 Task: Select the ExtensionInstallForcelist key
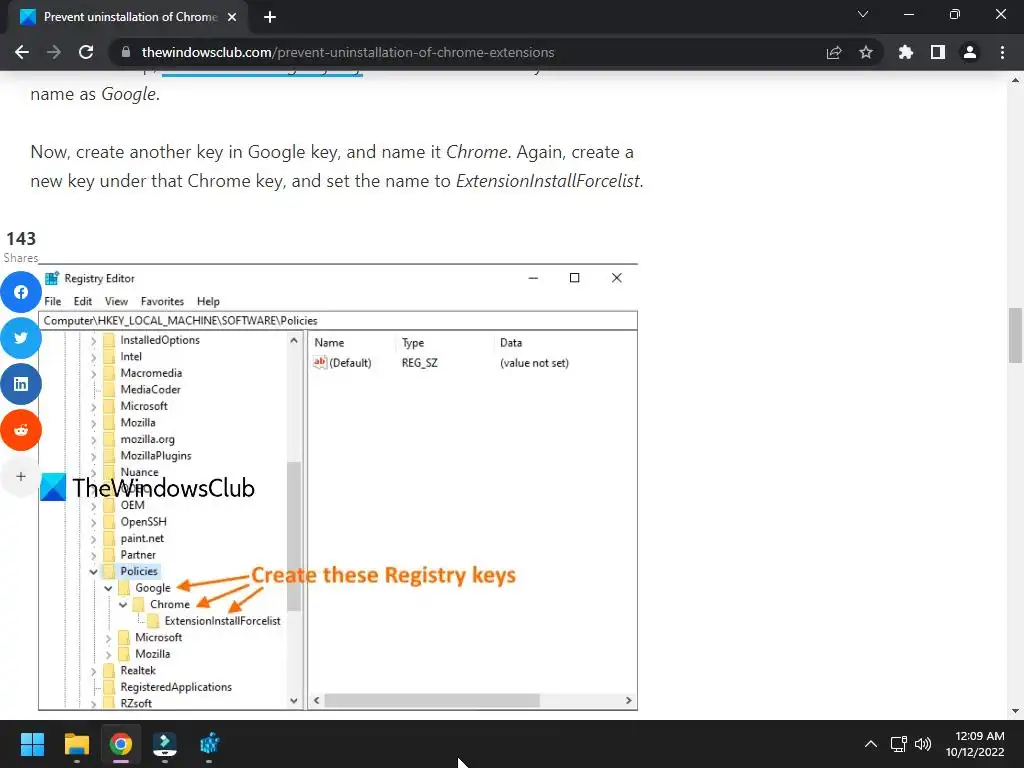point(222,621)
